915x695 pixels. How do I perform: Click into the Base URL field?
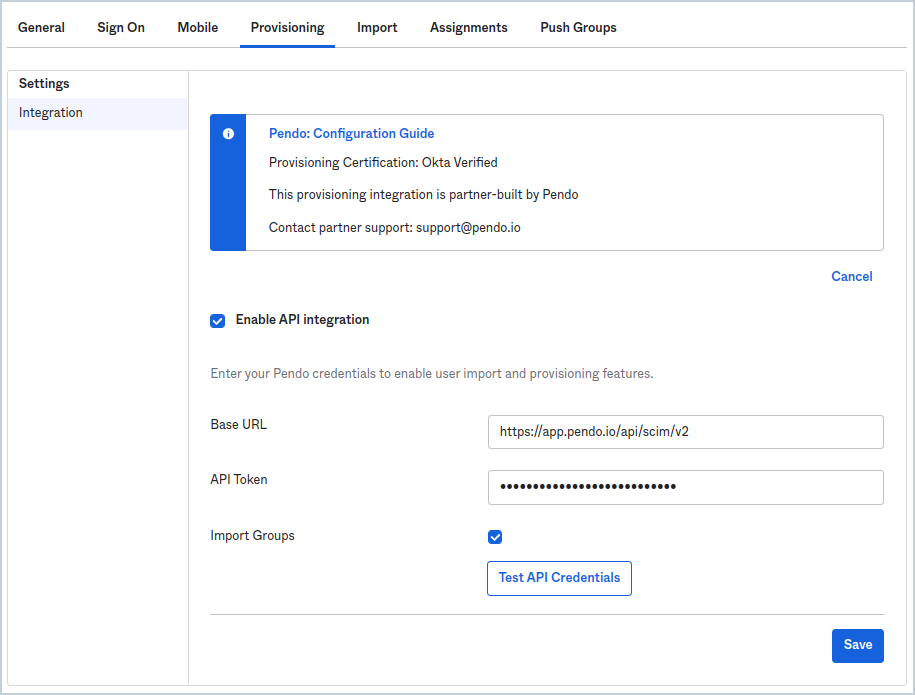pos(686,432)
